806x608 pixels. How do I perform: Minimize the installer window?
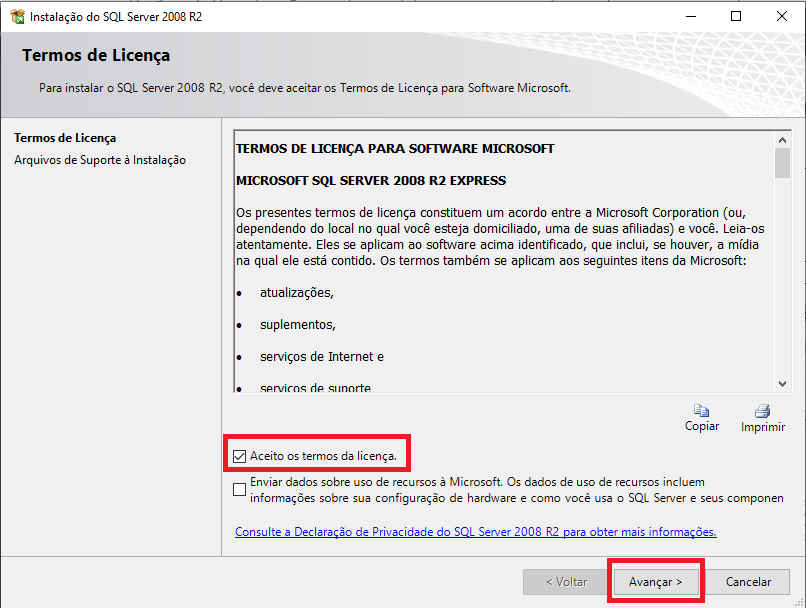(x=691, y=16)
